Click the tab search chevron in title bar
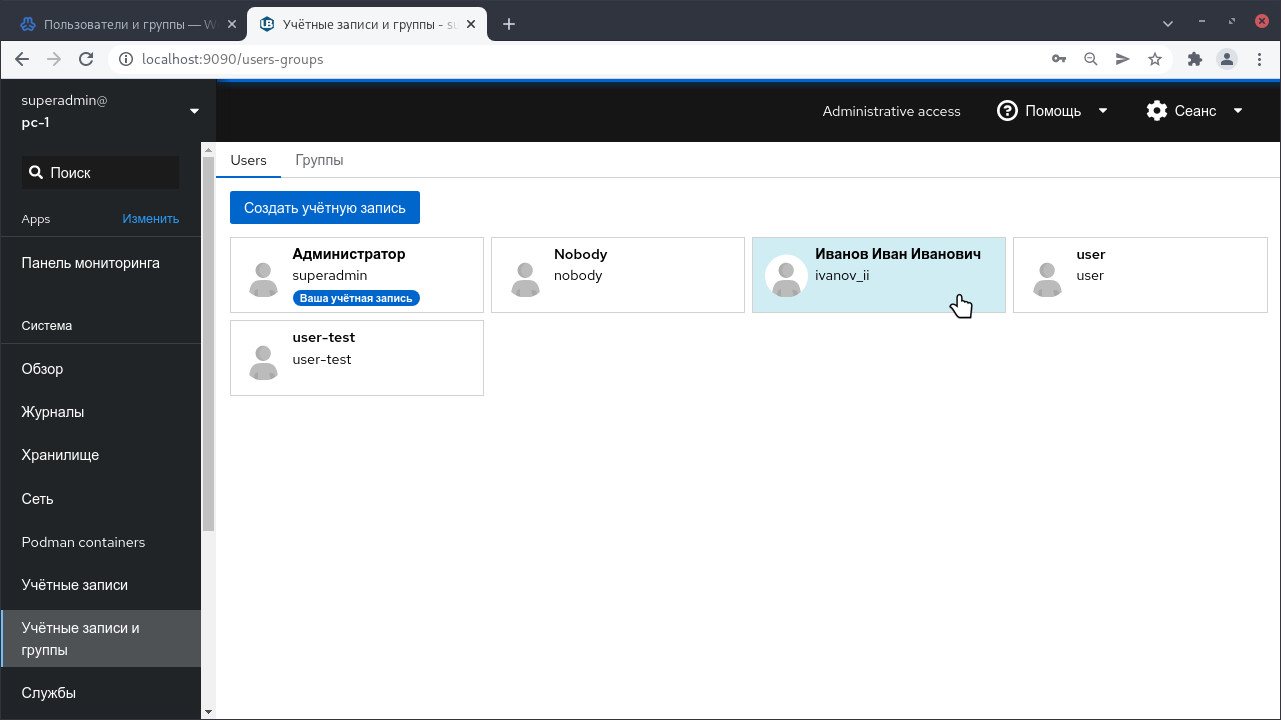This screenshot has height=720, width=1281. coord(1169,23)
